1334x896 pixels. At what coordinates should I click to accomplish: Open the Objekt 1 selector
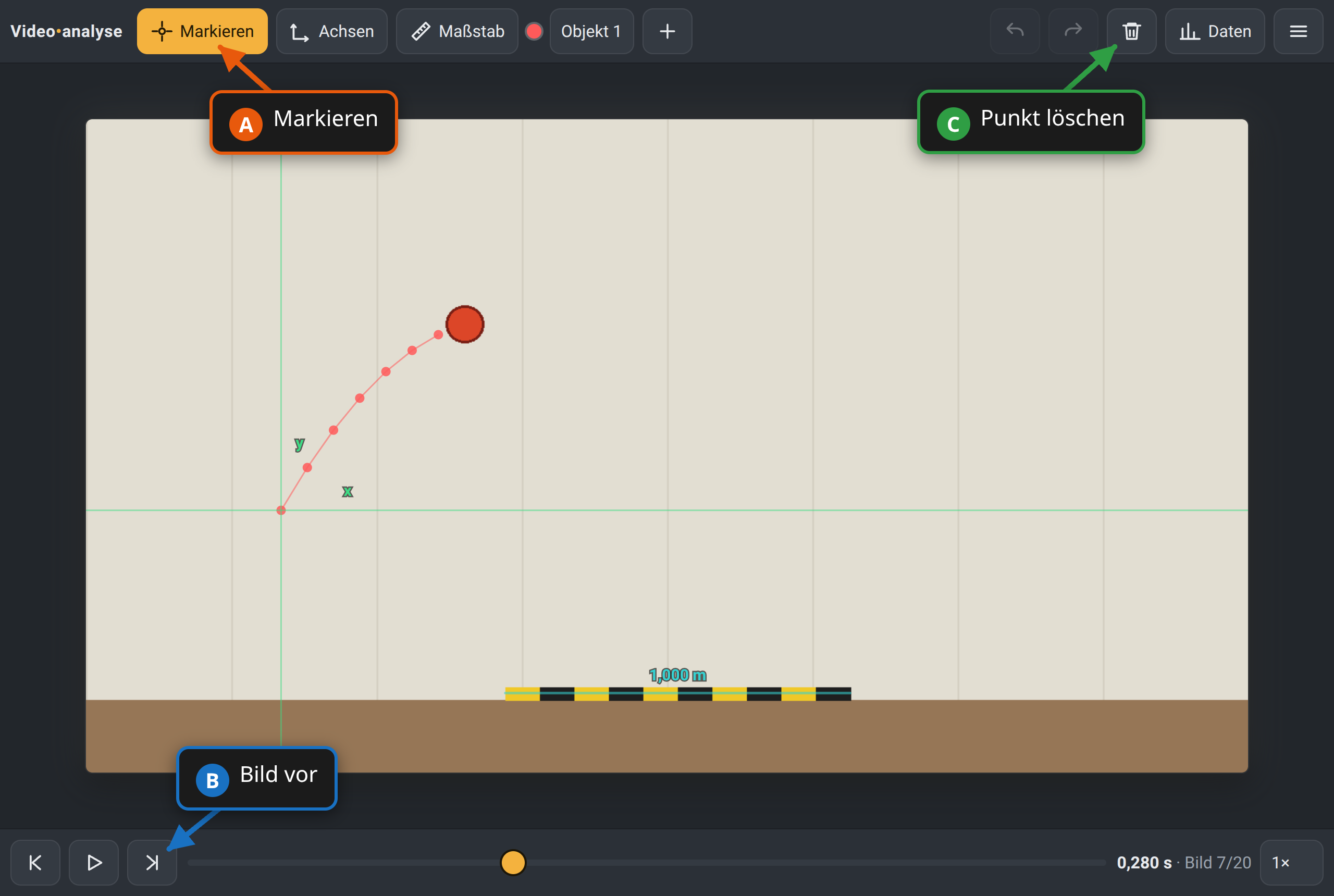pos(591,31)
